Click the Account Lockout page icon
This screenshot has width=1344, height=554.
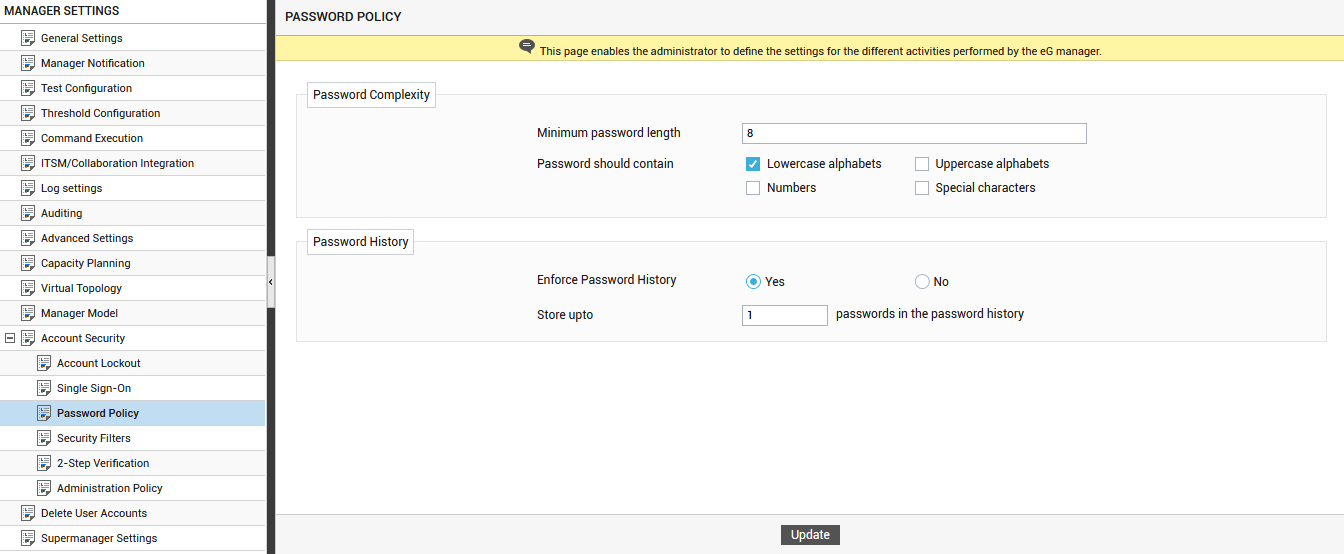(x=44, y=363)
